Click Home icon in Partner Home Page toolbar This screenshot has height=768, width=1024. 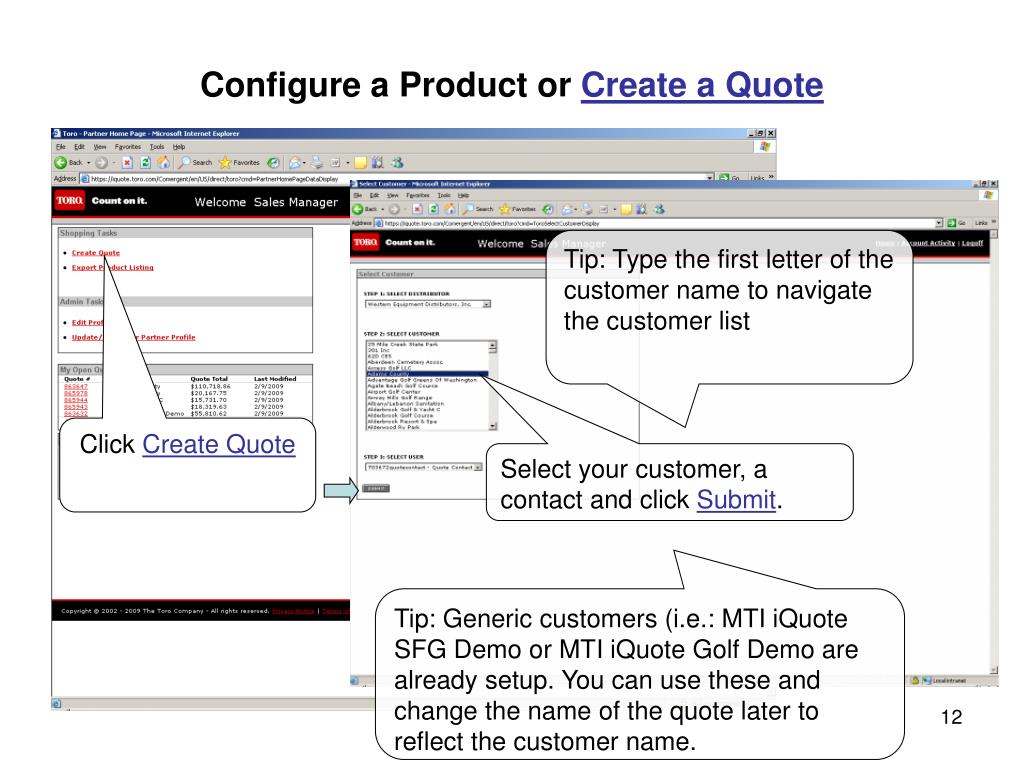tap(163, 163)
